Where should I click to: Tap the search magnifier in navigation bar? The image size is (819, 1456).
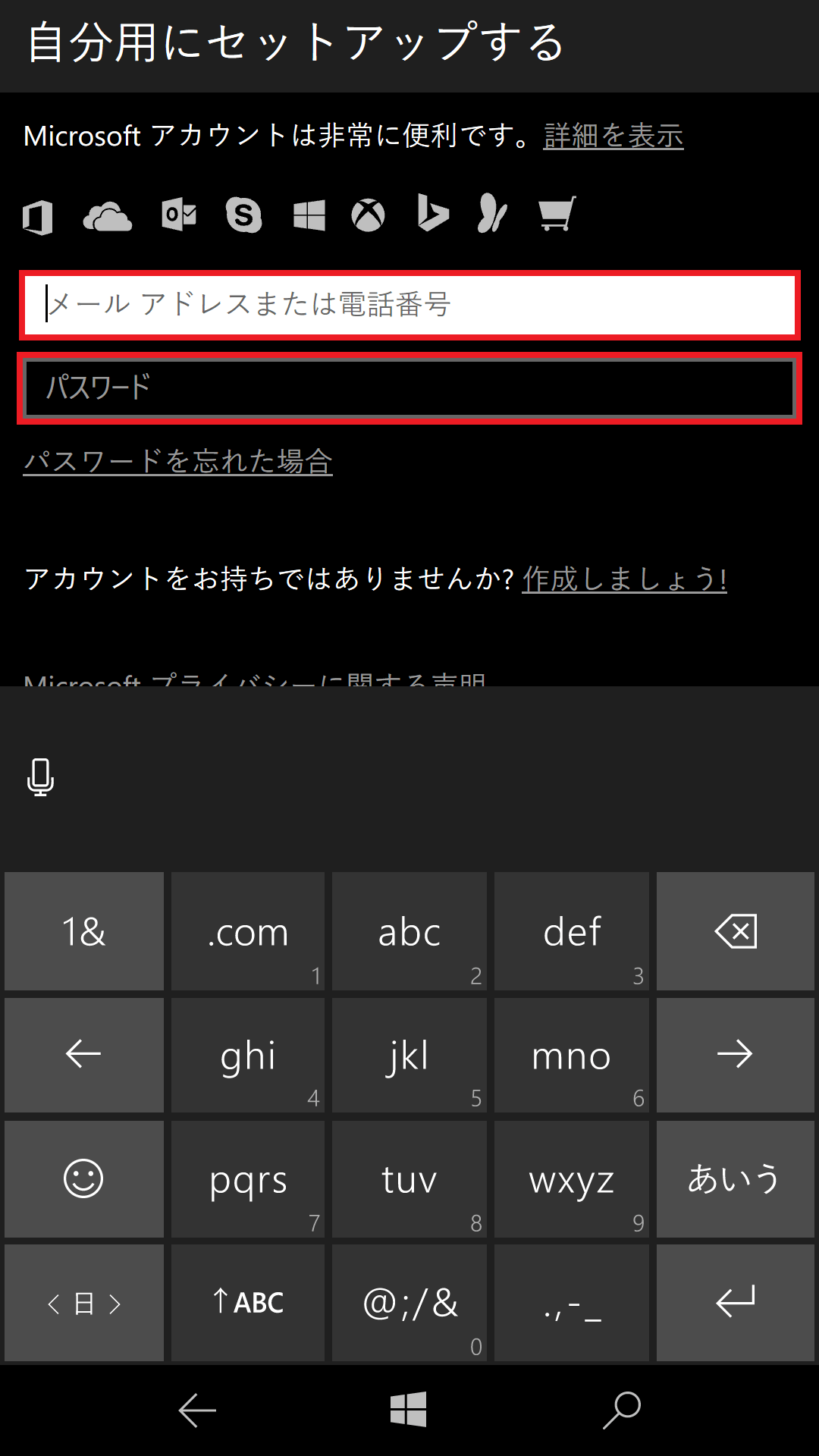click(622, 1410)
